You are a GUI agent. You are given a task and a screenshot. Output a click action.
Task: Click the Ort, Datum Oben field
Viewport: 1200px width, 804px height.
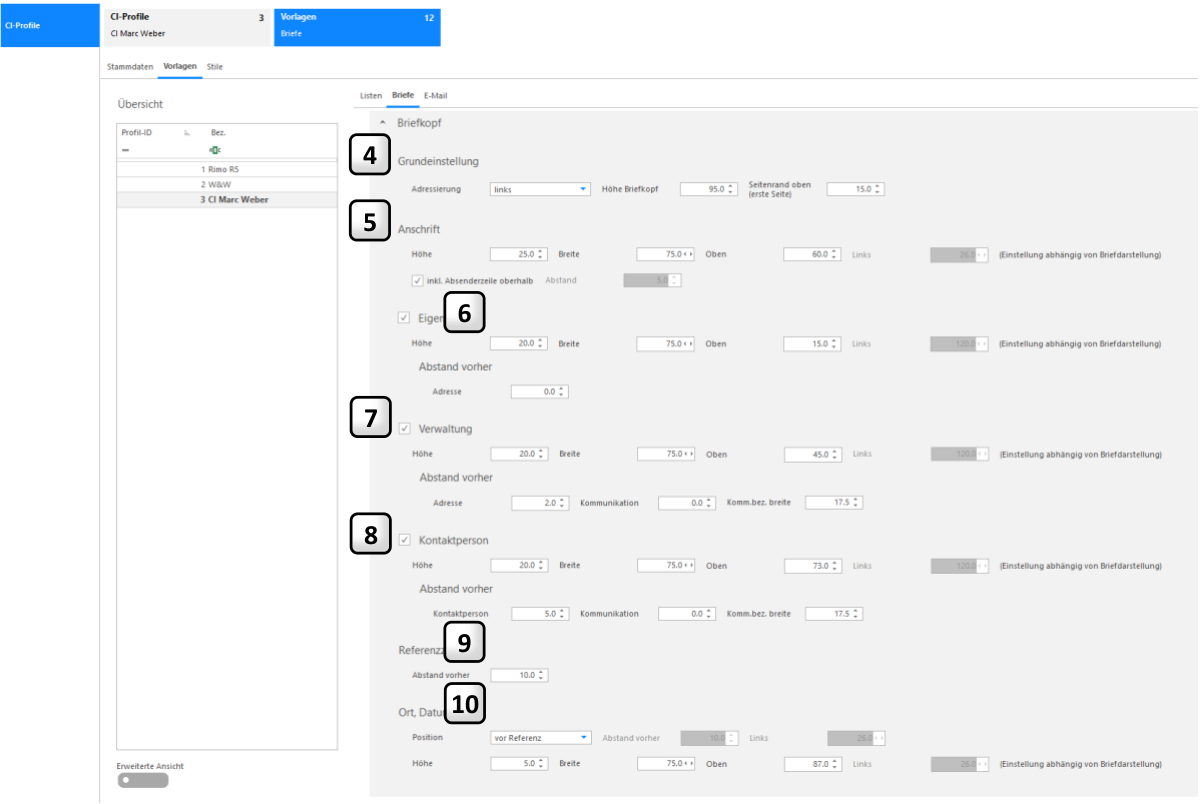813,764
